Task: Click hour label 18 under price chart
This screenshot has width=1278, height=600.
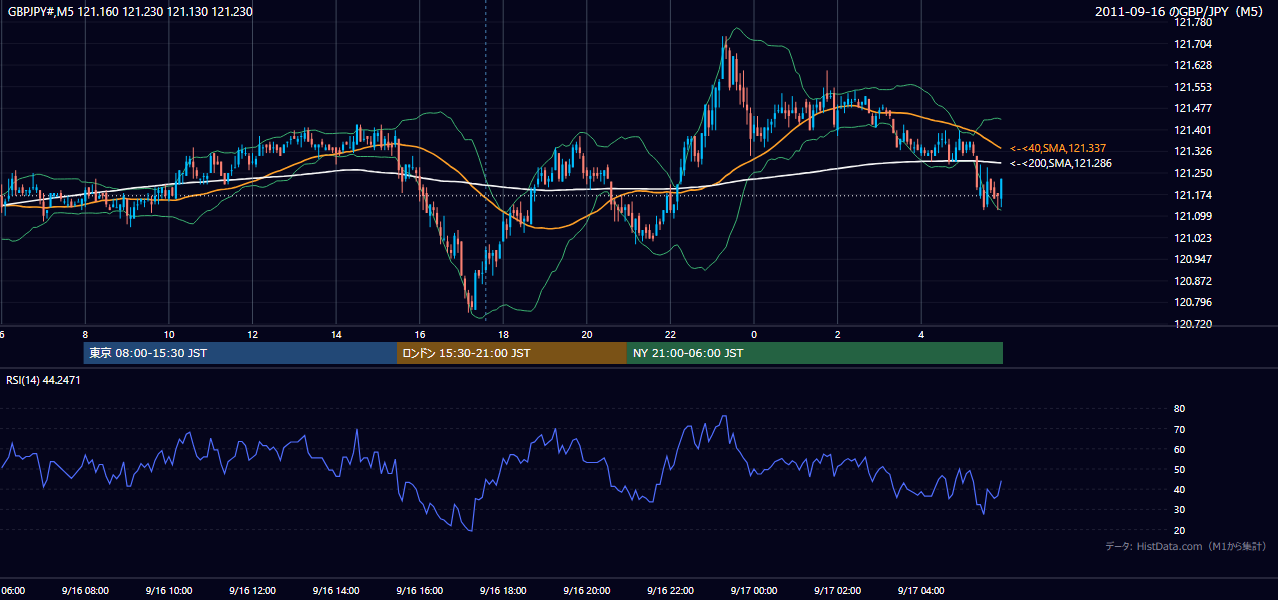Action: 503,335
